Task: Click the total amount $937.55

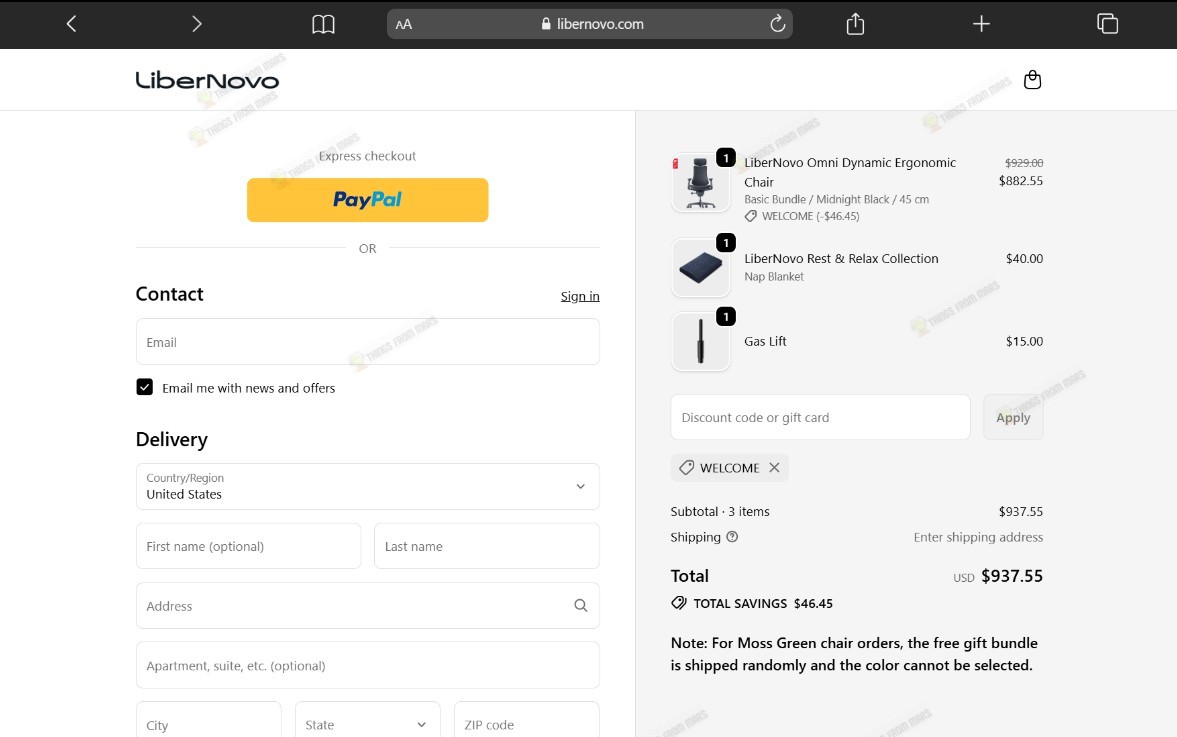Action: (x=1012, y=576)
